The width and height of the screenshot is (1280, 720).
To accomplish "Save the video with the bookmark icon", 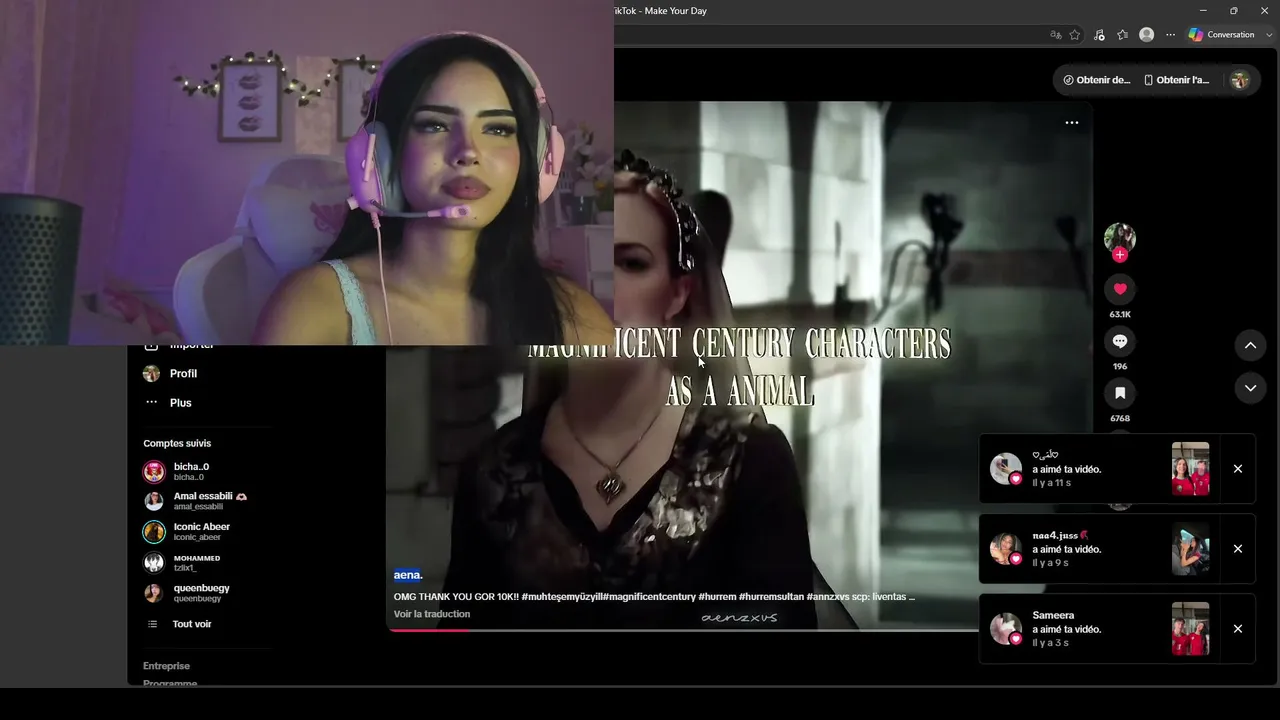I will [x=1120, y=393].
